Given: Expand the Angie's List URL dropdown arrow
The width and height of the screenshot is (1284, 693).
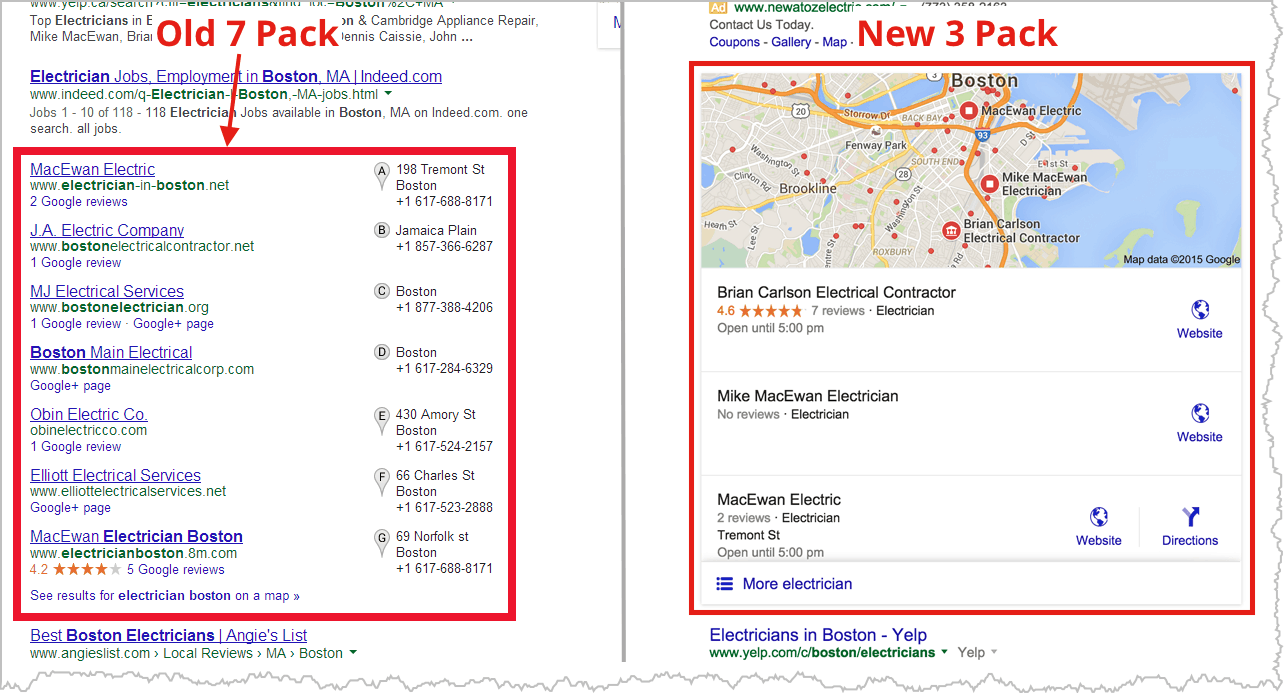Looking at the screenshot, I should coord(352,653).
